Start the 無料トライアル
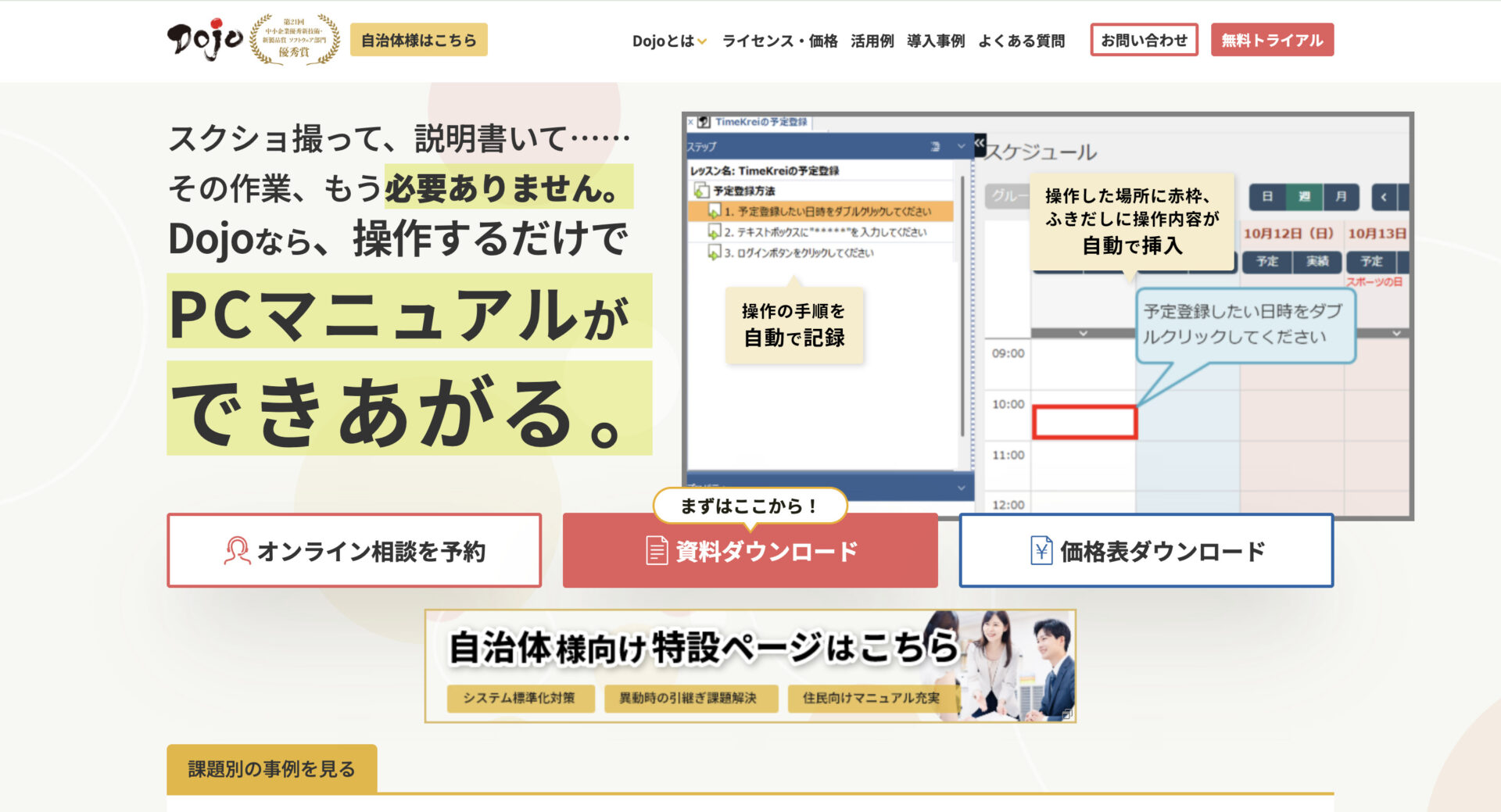The image size is (1501, 812). tap(1272, 40)
